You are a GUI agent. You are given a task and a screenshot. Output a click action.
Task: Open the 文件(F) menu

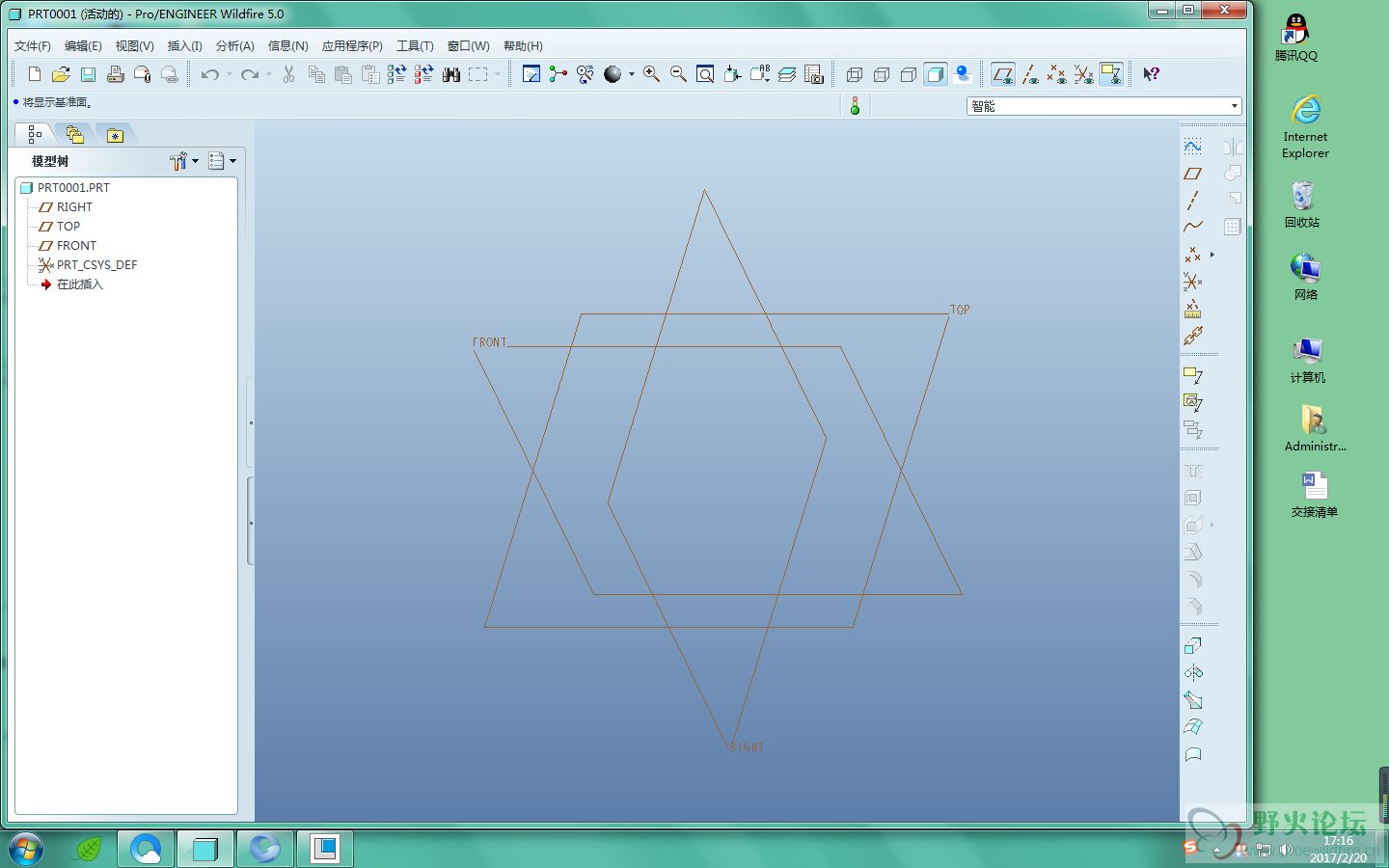[33, 45]
